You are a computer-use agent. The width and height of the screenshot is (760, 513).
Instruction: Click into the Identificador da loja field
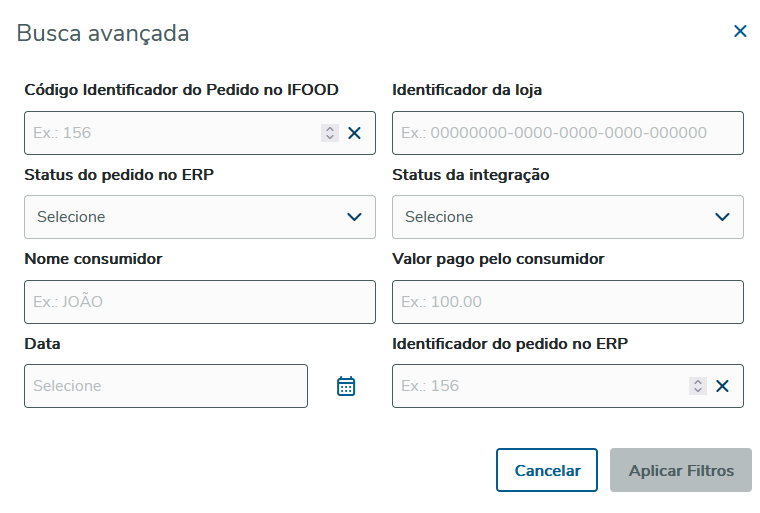pos(567,133)
